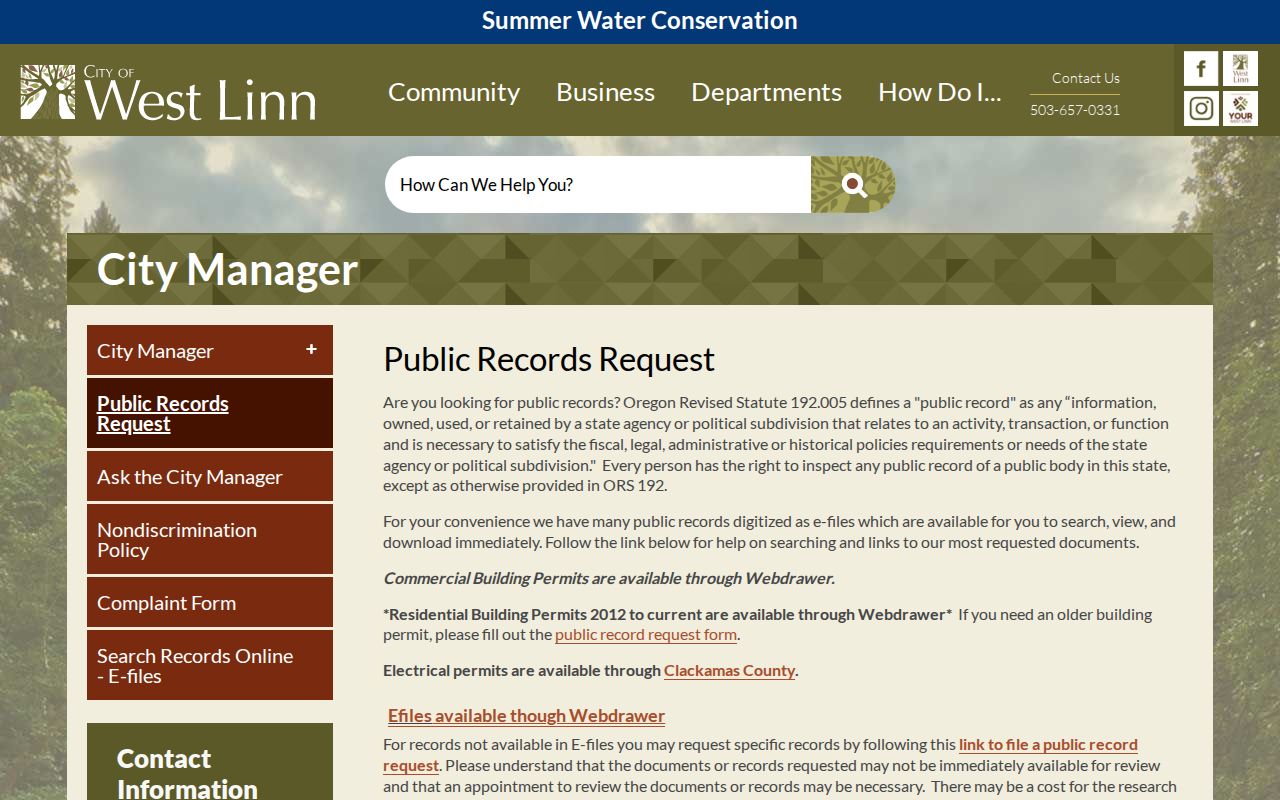1280x800 pixels.
Task: Open Search Records Online - E-files
Action: point(210,666)
